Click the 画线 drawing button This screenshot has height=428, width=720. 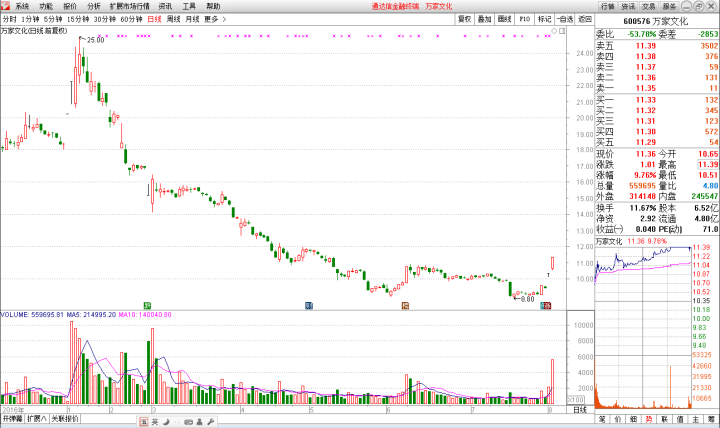point(504,19)
